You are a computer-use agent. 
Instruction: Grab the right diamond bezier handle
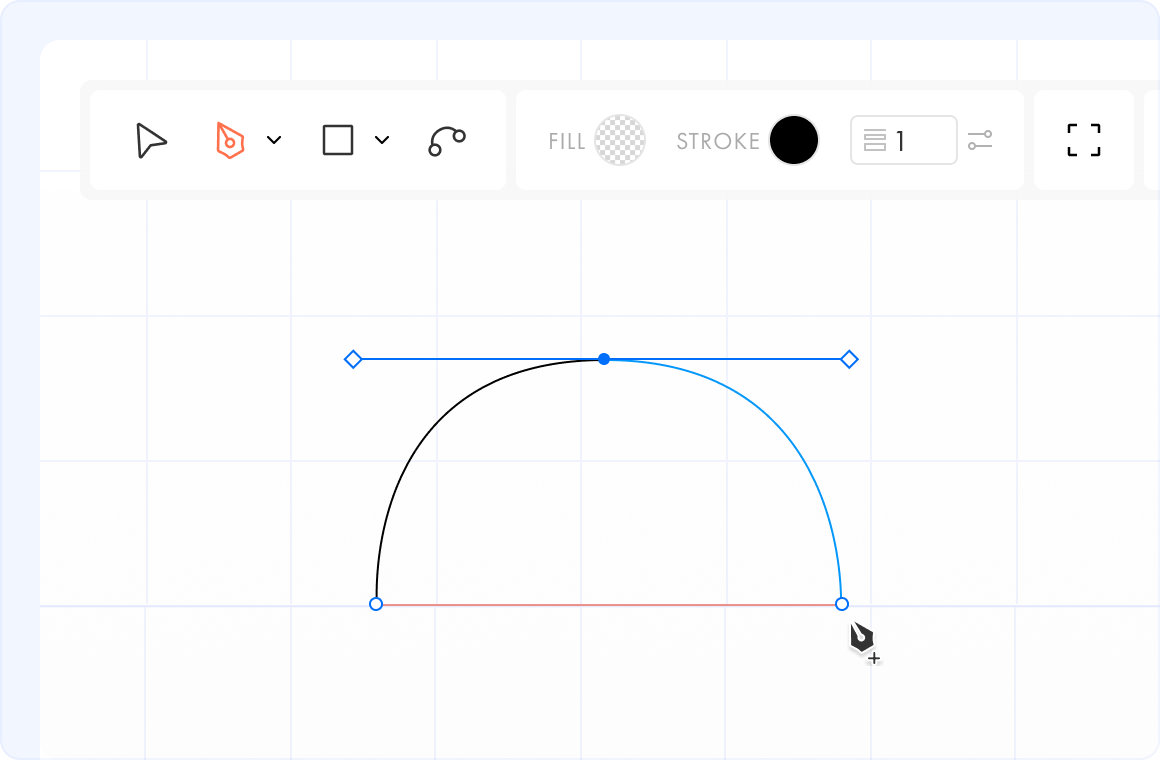click(849, 358)
